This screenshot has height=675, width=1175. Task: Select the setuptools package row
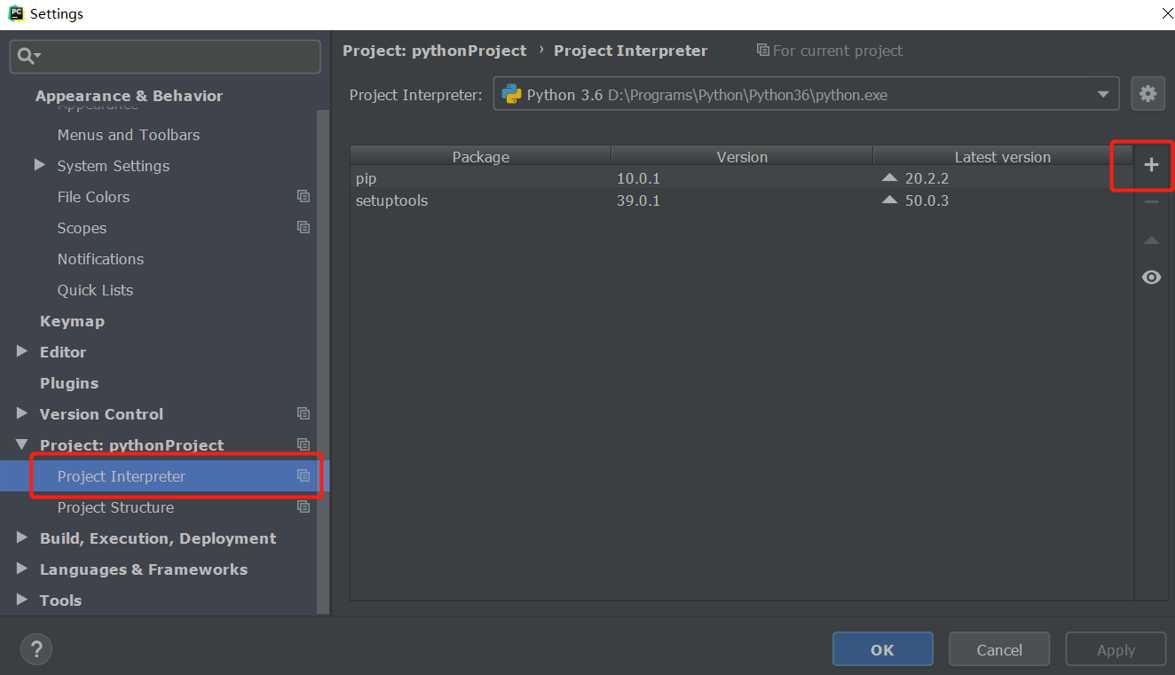tap(741, 201)
